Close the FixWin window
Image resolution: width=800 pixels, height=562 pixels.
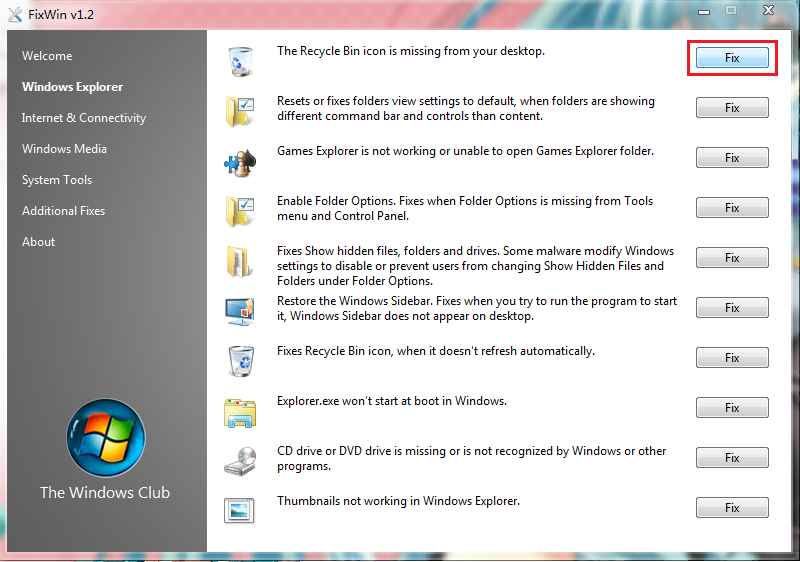pos(768,10)
